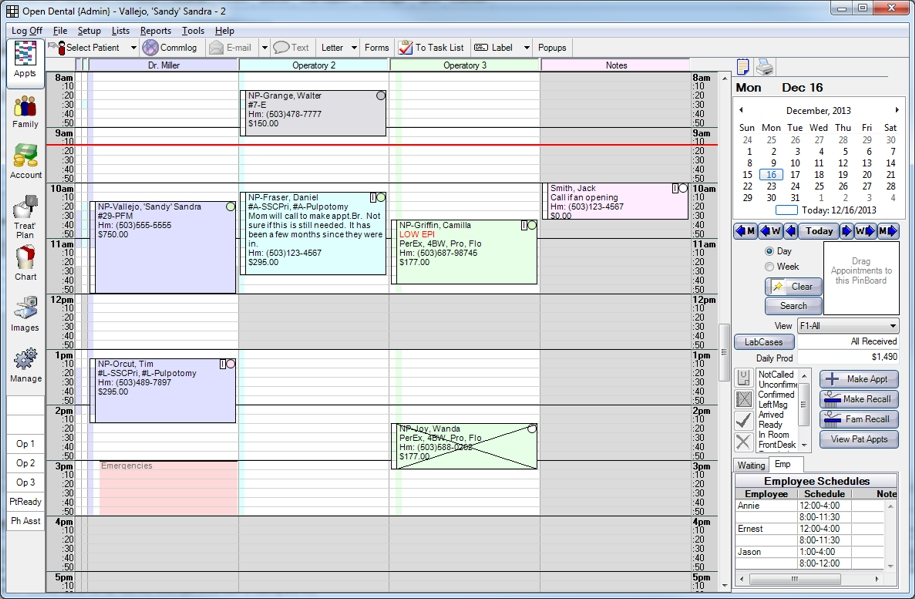915x599 pixels.
Task: Select the Confirmed status in list
Action: pos(777,395)
